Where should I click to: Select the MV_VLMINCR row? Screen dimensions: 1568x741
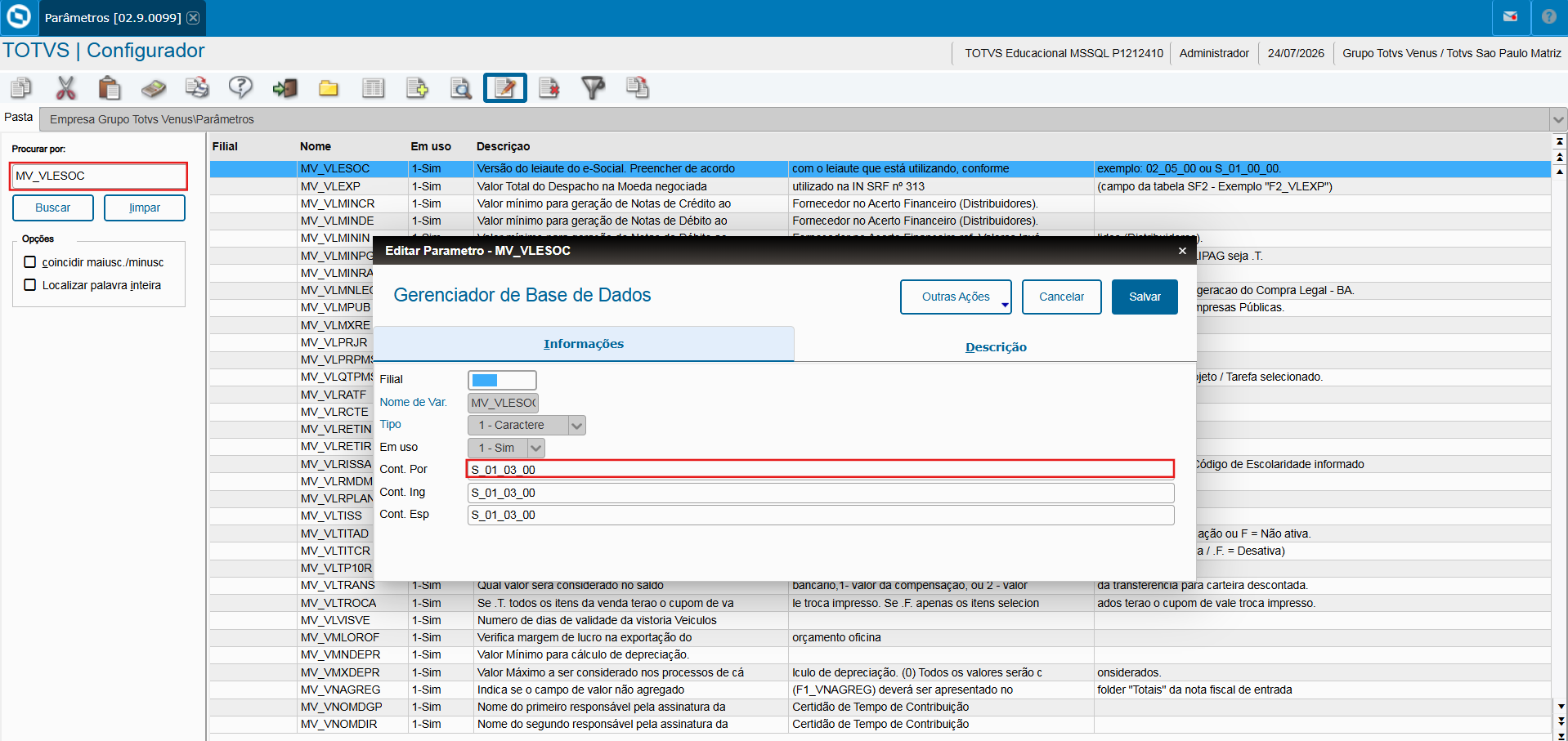click(x=880, y=204)
